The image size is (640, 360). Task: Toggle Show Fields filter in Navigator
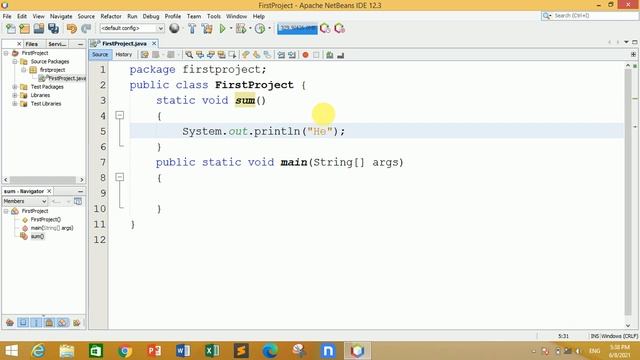pyautogui.click(x=23, y=323)
